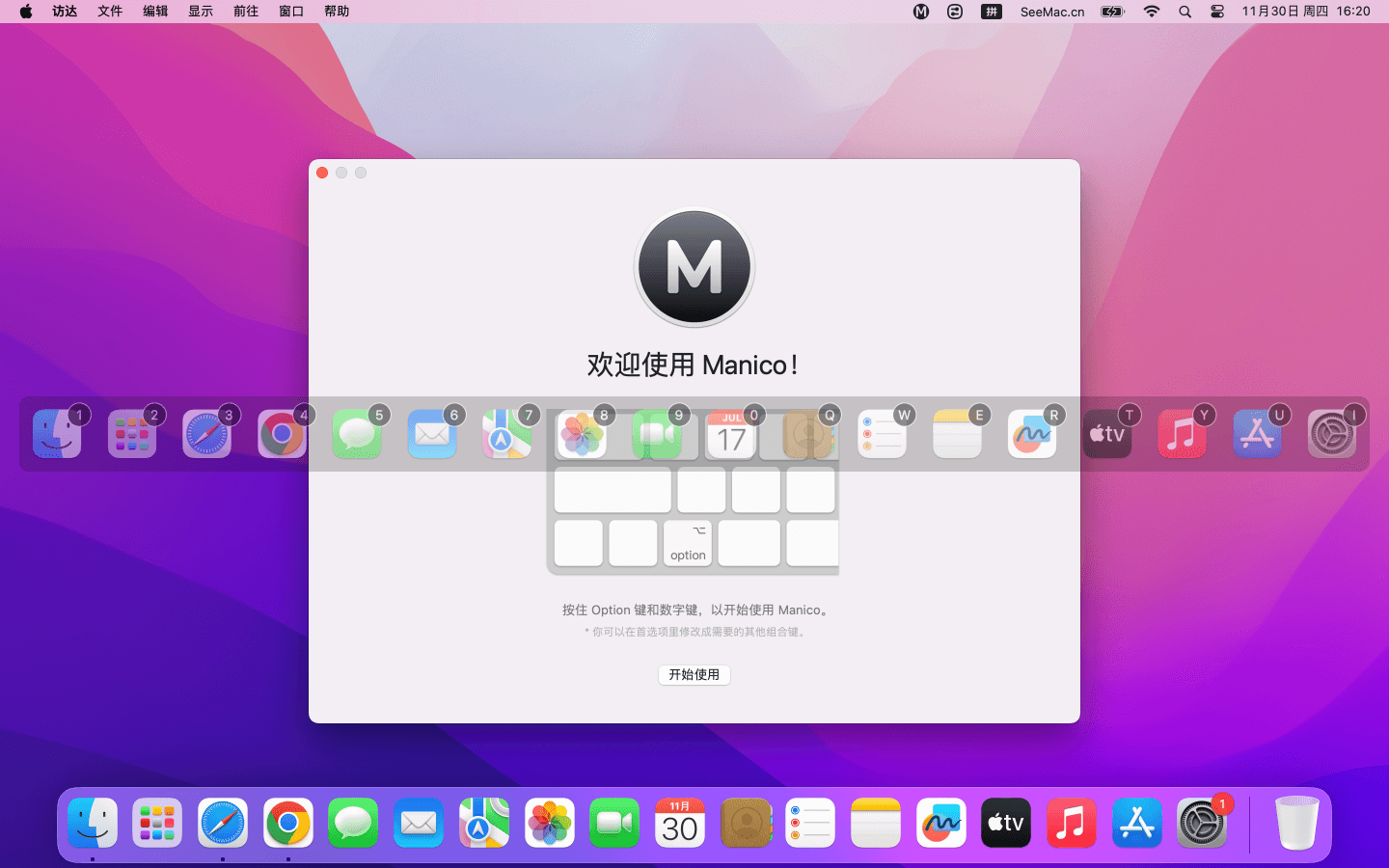Screen dimensions: 1389x868
Task: Select Chrome in the Manico switcher labeled 4
Action: point(282,434)
